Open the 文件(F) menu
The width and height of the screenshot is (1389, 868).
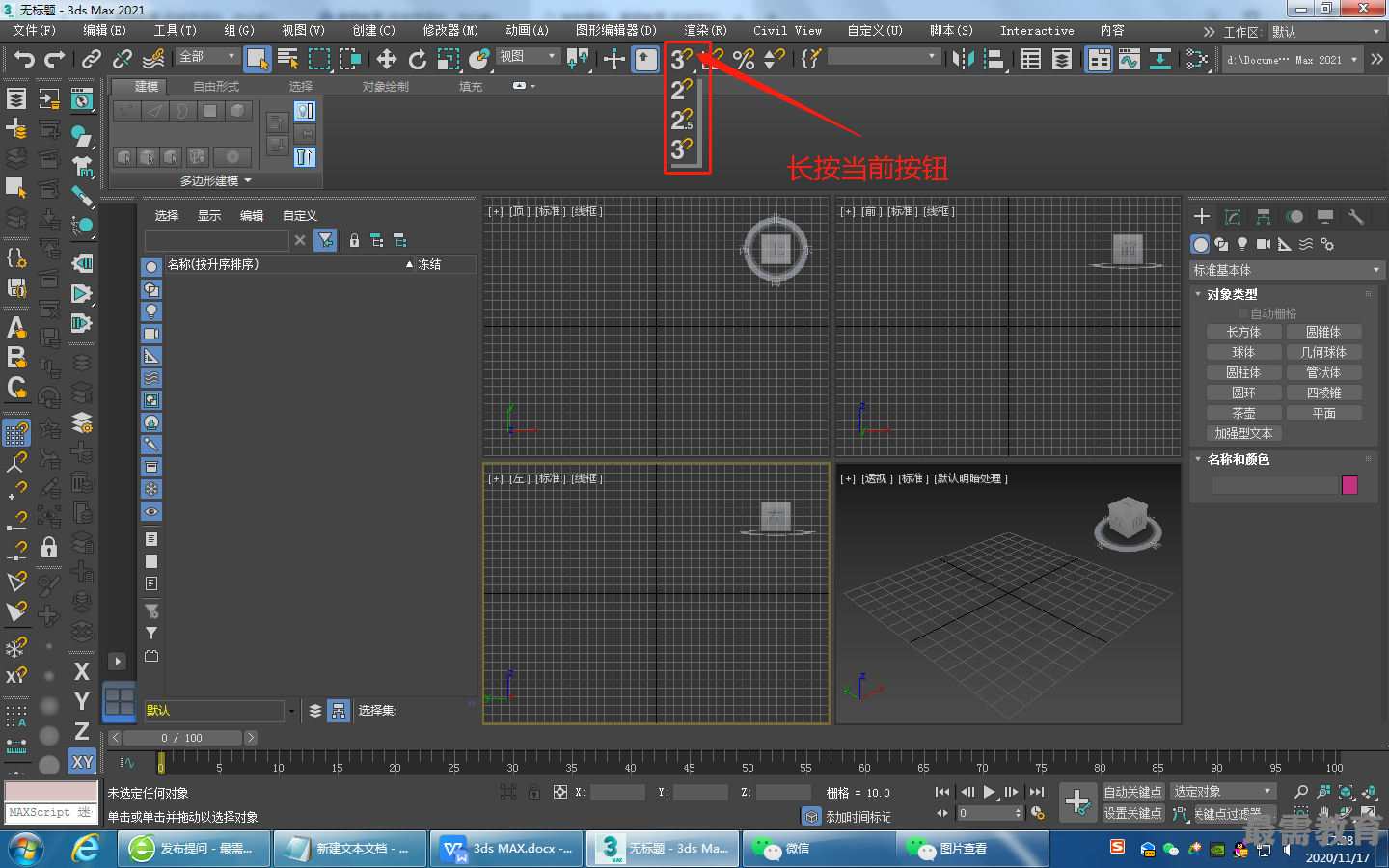(35, 31)
